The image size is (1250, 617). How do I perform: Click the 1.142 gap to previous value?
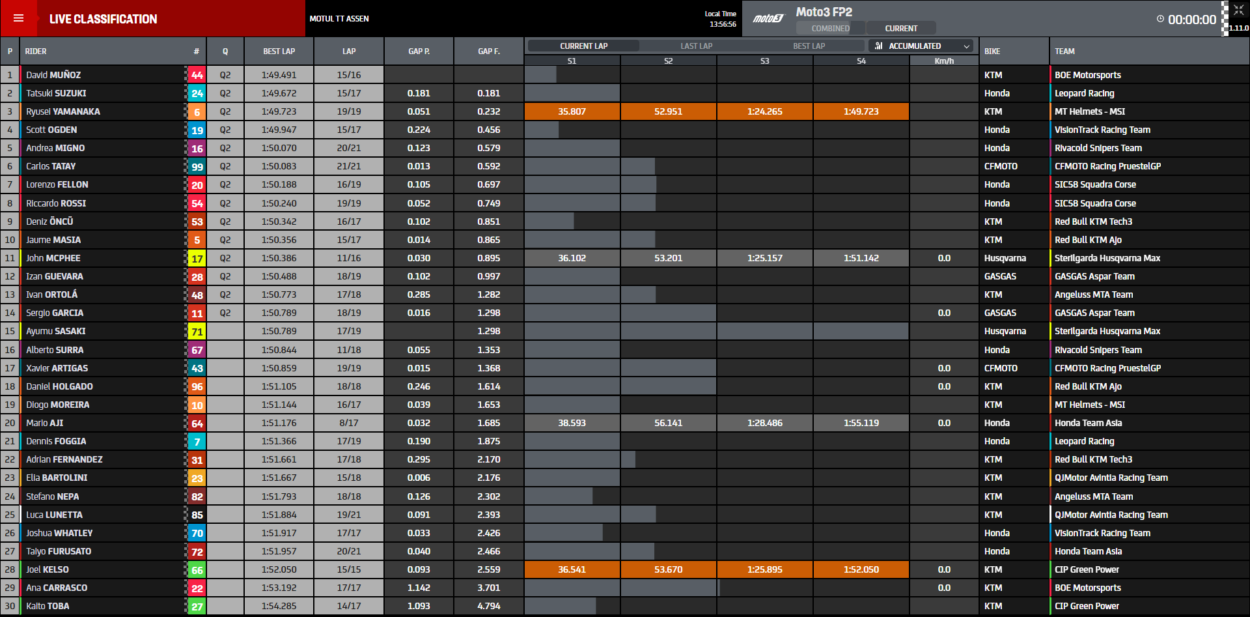pyautogui.click(x=419, y=588)
